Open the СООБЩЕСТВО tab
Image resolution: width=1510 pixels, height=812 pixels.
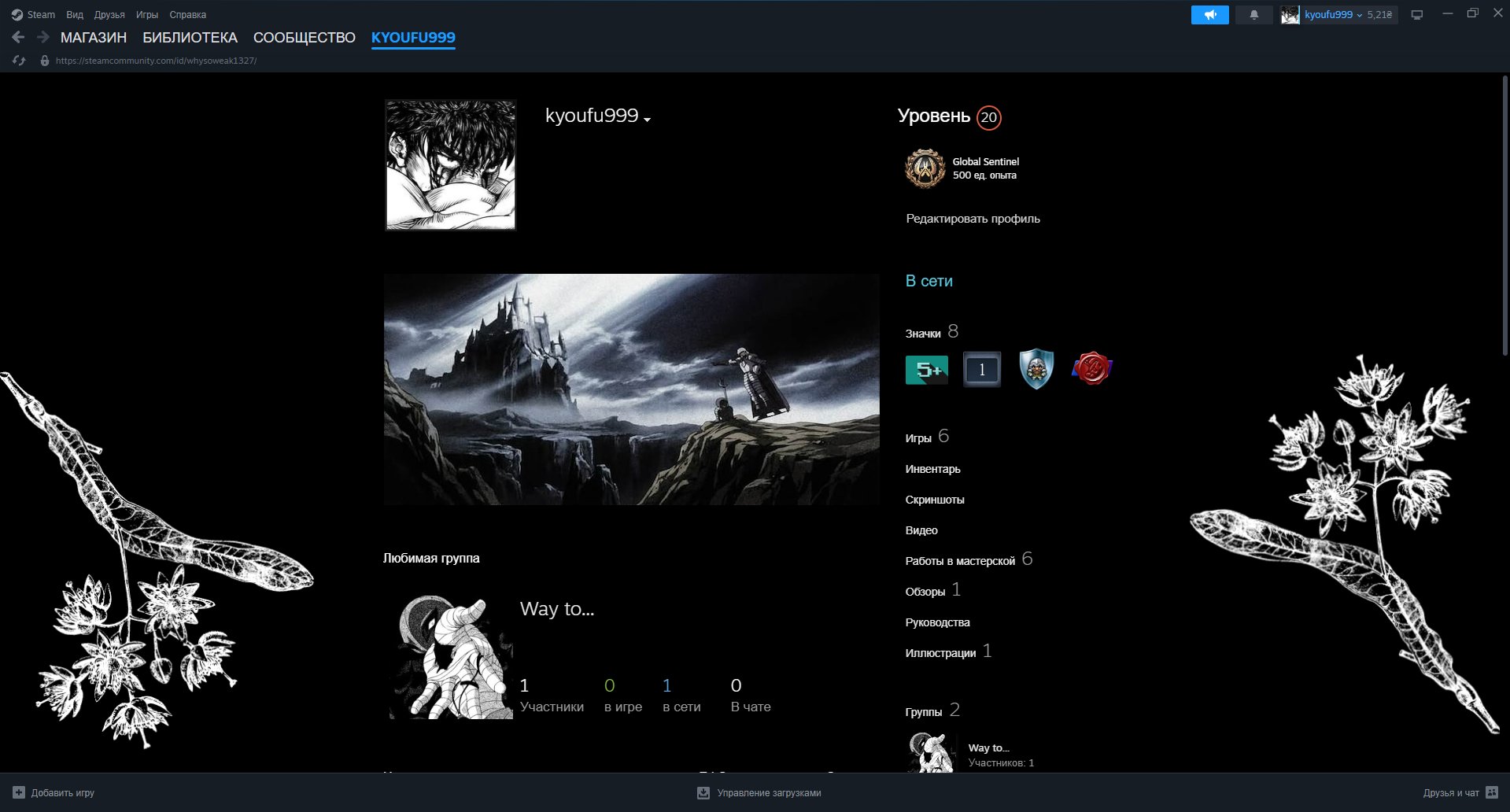tap(305, 38)
